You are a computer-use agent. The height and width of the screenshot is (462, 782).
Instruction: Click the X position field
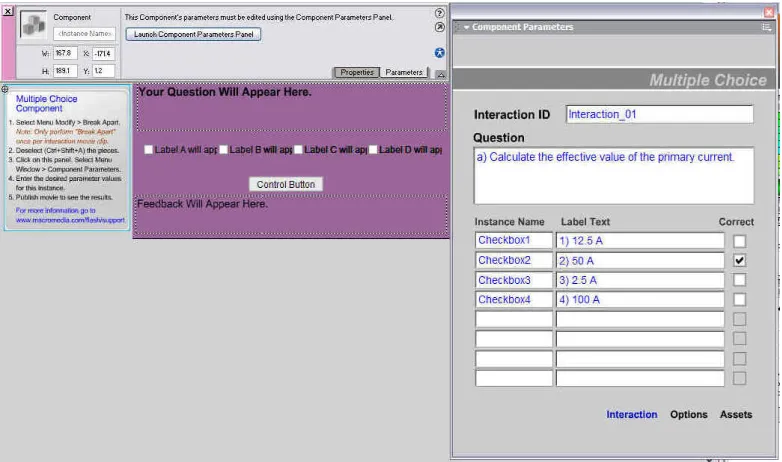click(104, 53)
